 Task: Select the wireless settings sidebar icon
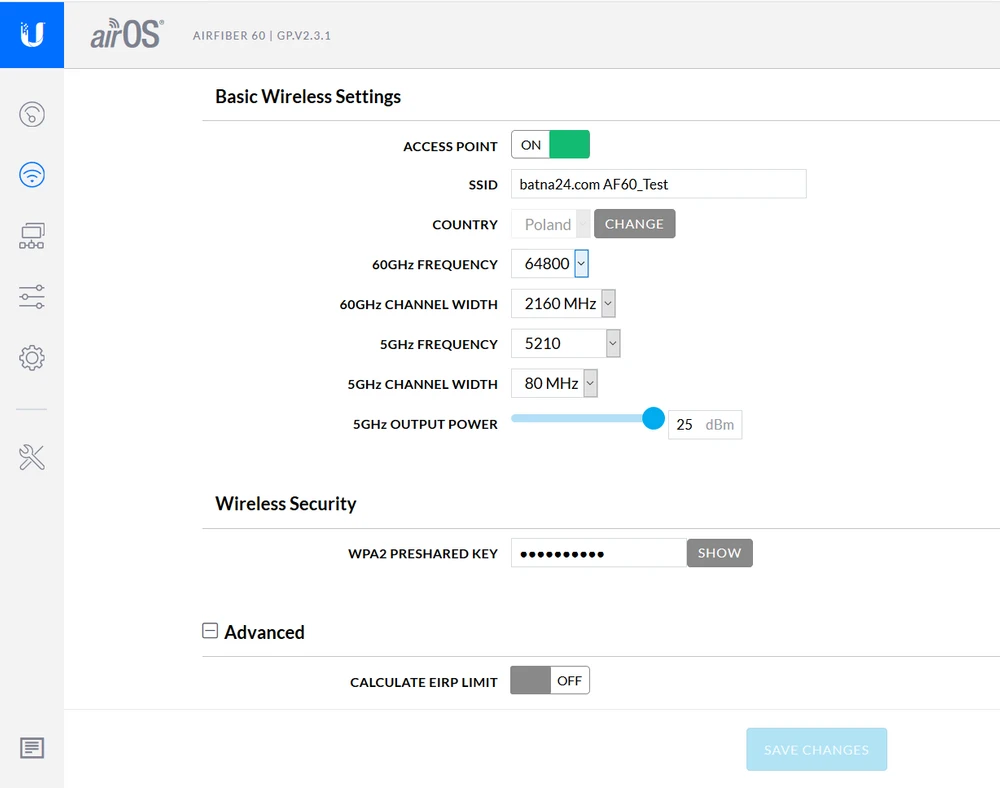tap(32, 176)
